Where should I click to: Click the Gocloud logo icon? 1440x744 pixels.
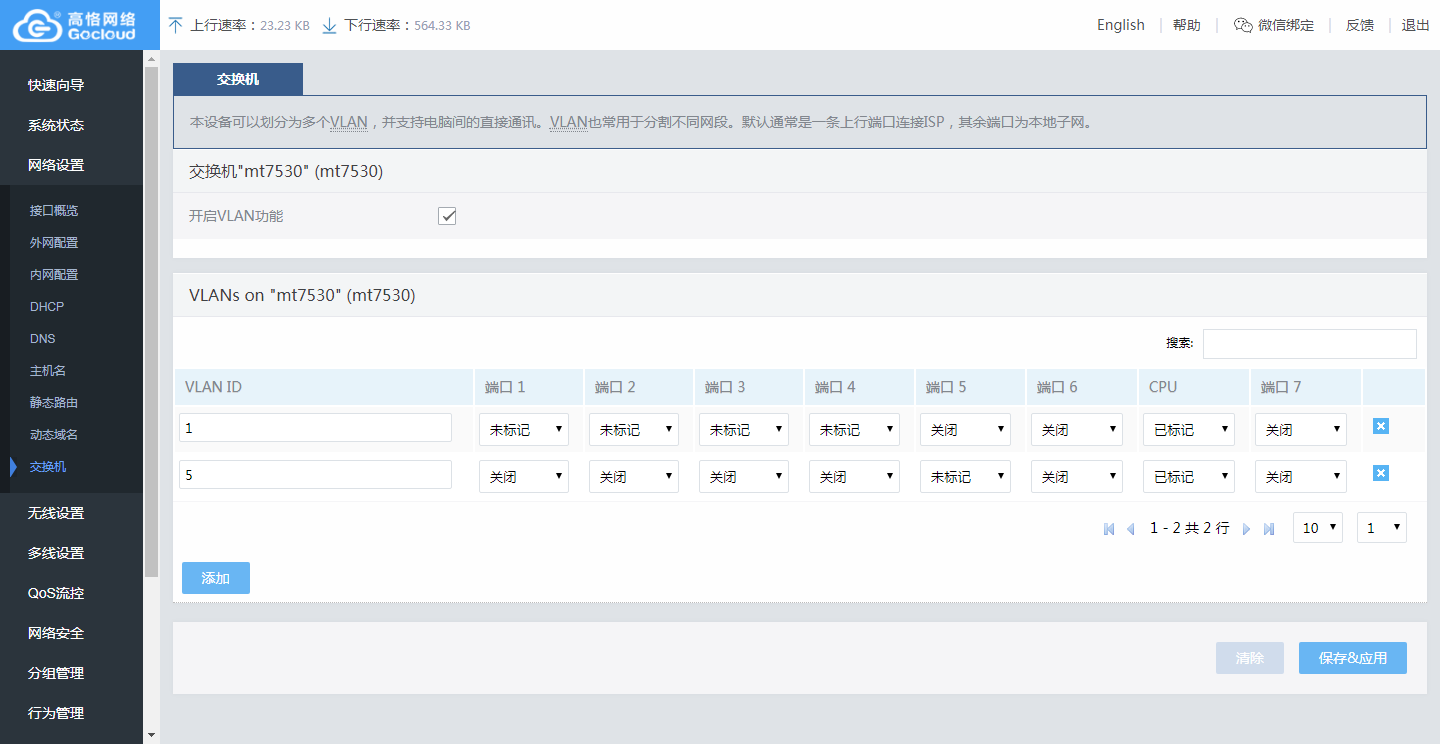point(38,25)
